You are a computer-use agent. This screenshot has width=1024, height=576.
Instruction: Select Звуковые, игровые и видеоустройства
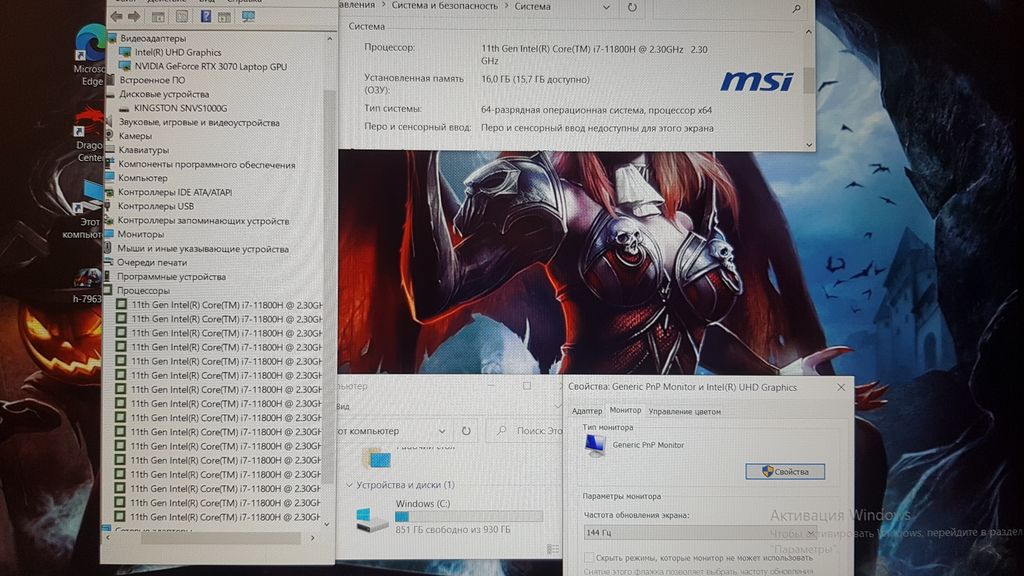coord(199,122)
